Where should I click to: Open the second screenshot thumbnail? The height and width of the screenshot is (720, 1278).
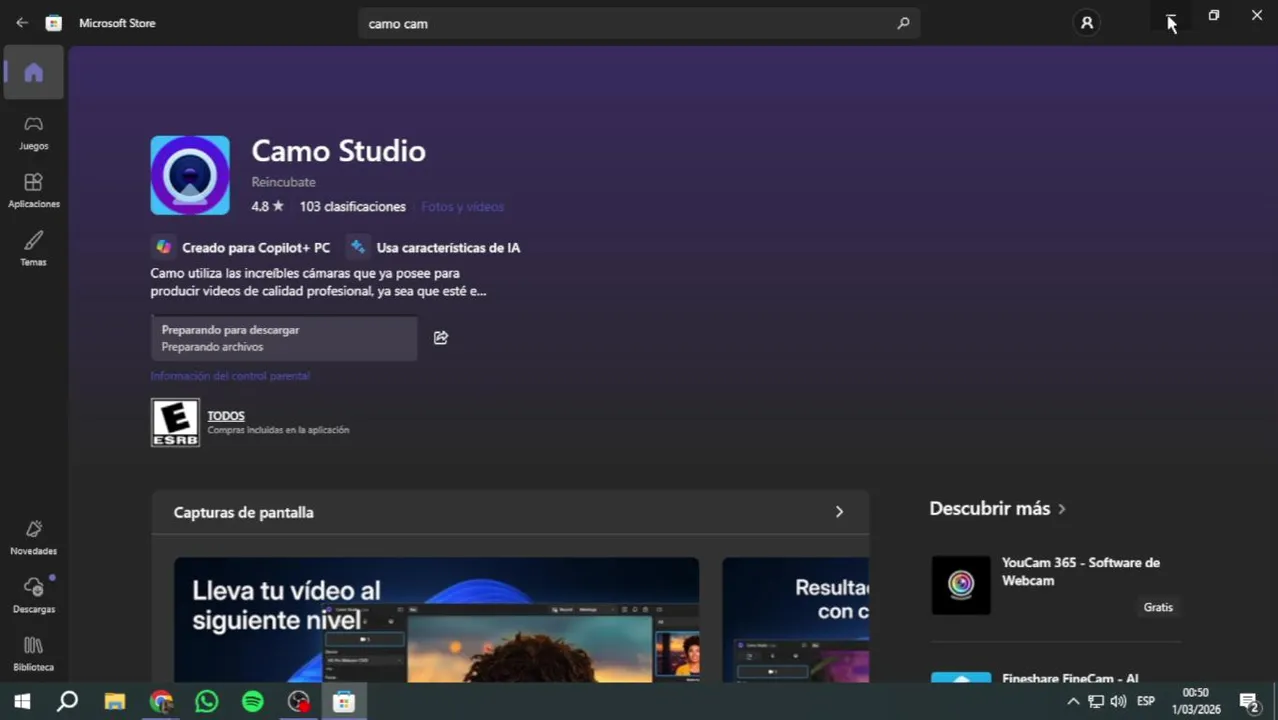pyautogui.click(x=795, y=620)
